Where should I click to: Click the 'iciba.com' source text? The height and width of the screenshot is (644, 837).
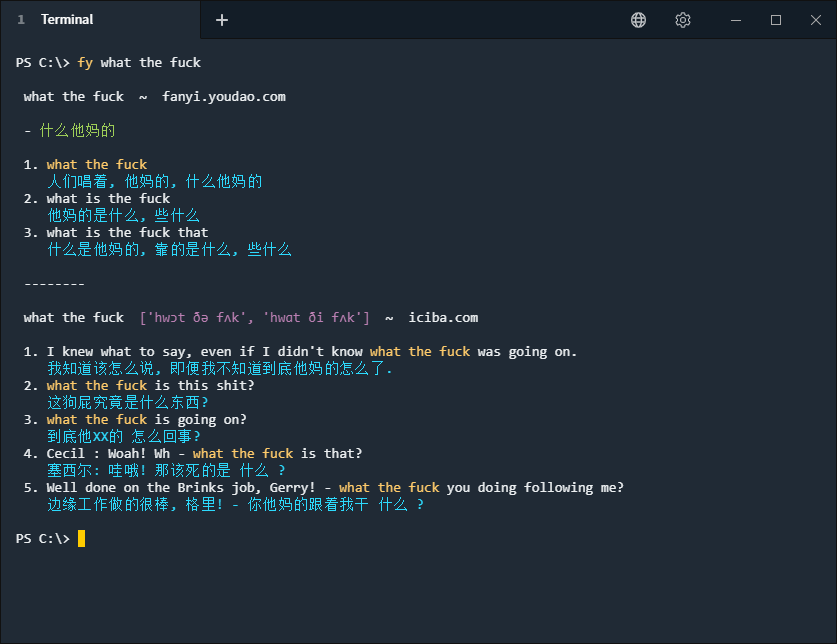pos(443,318)
